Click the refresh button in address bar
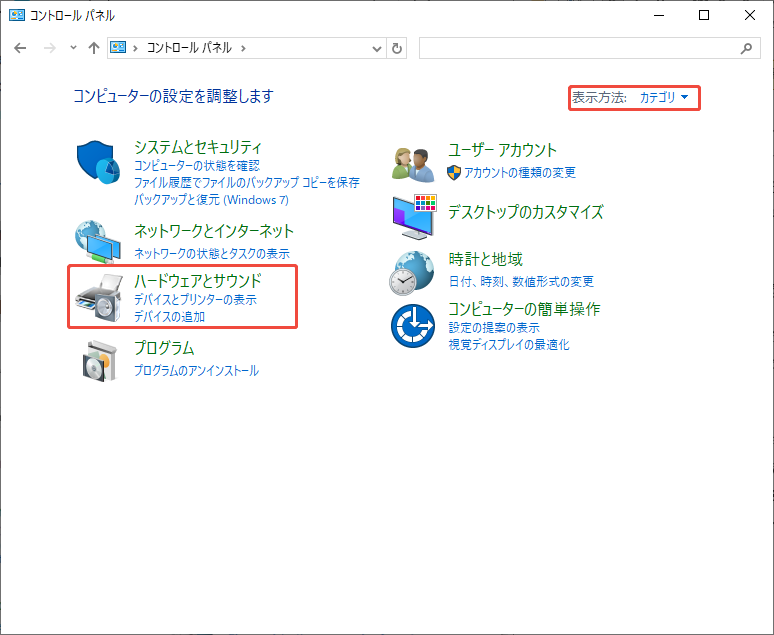The width and height of the screenshot is (774, 635). (x=396, y=48)
